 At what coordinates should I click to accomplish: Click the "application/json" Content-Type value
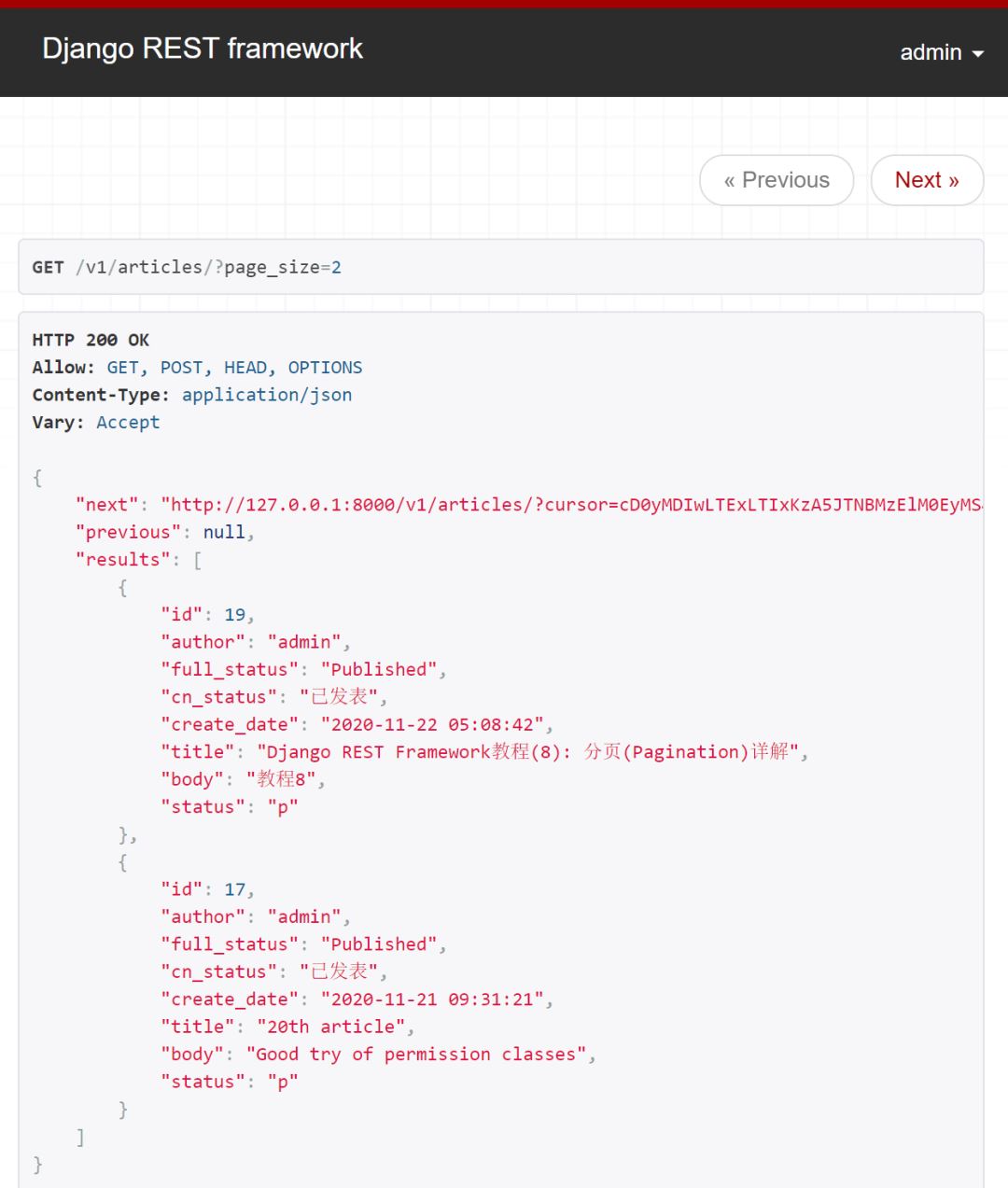pyautogui.click(x=267, y=394)
